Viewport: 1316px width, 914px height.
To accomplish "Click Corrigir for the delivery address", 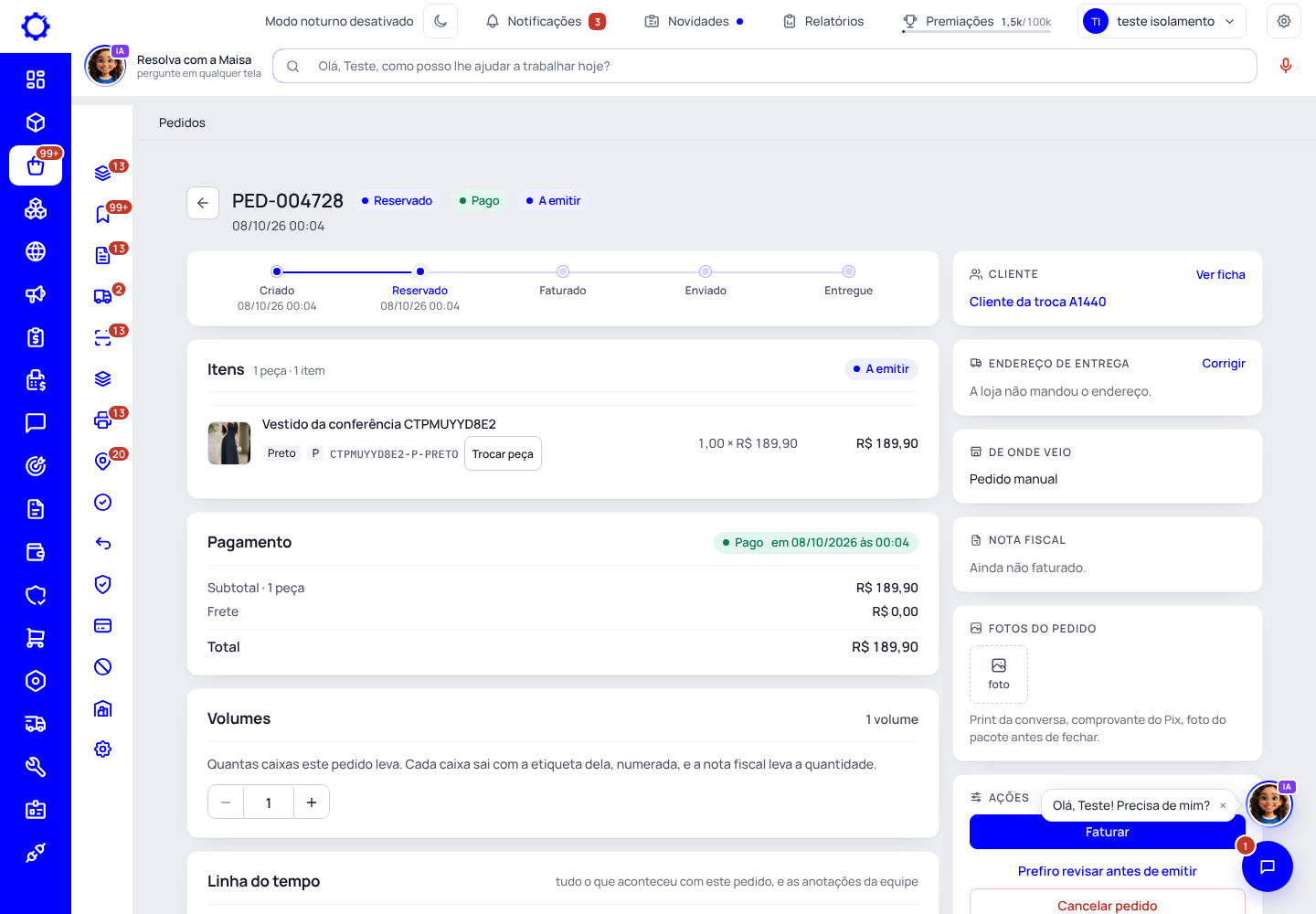I will coord(1224,363).
